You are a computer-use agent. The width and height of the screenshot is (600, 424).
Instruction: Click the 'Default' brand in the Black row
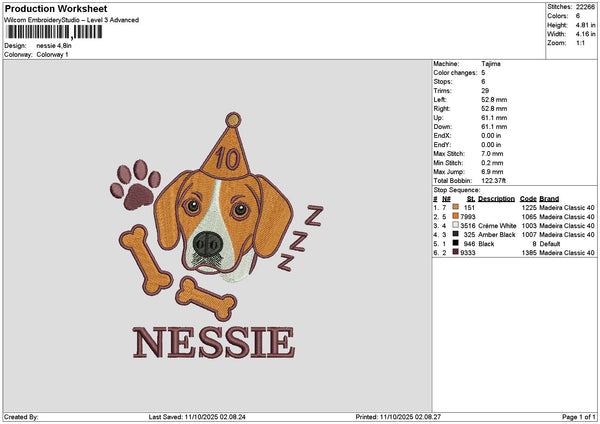[x=550, y=244]
